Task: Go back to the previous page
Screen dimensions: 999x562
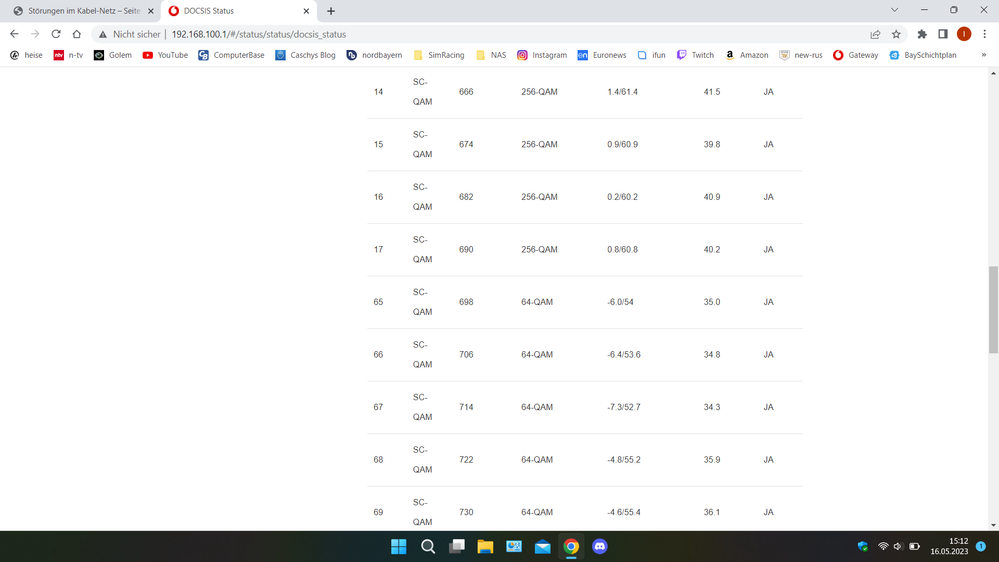Action: [14, 34]
